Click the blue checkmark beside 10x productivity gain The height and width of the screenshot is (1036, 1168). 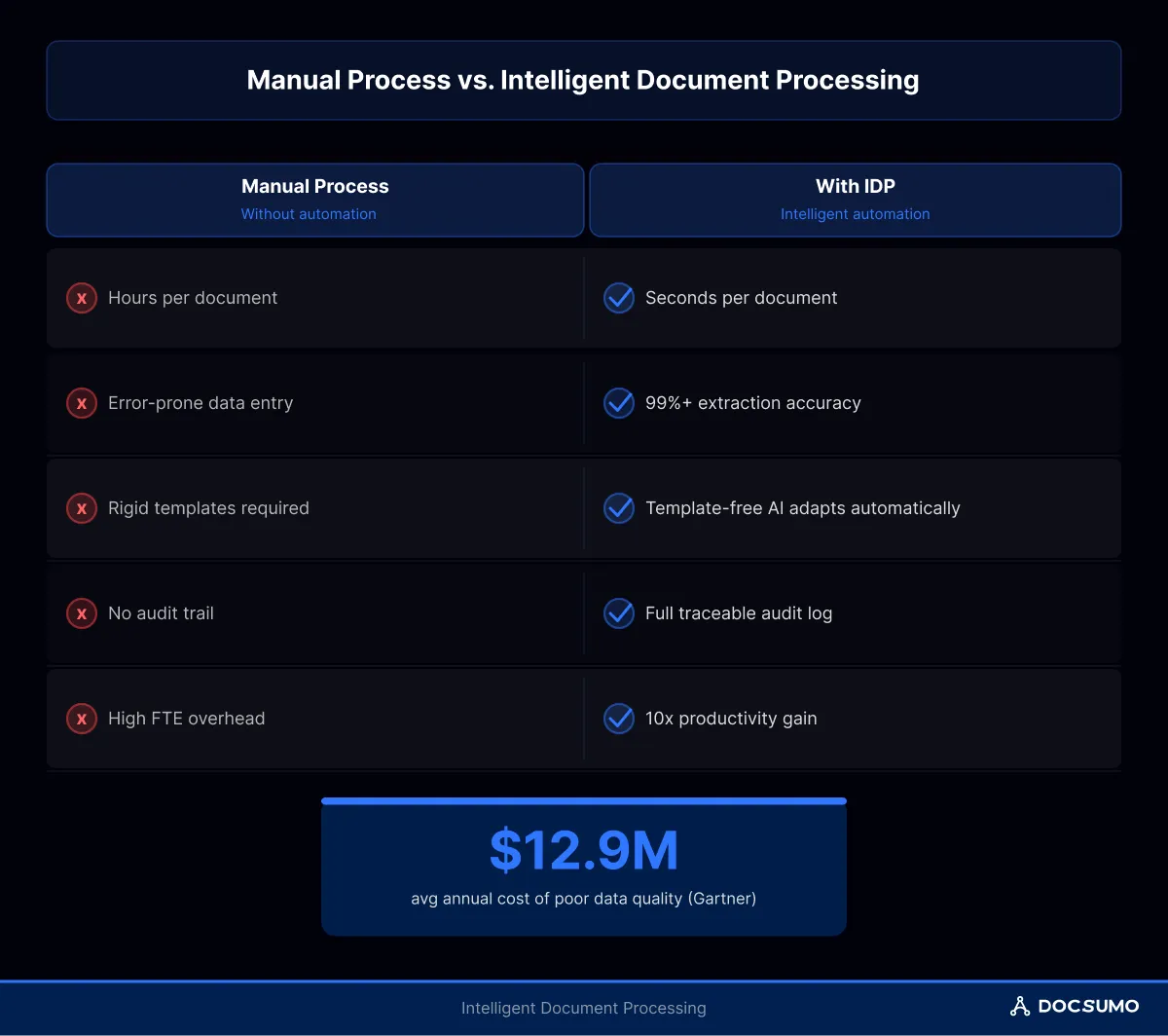[619, 719]
